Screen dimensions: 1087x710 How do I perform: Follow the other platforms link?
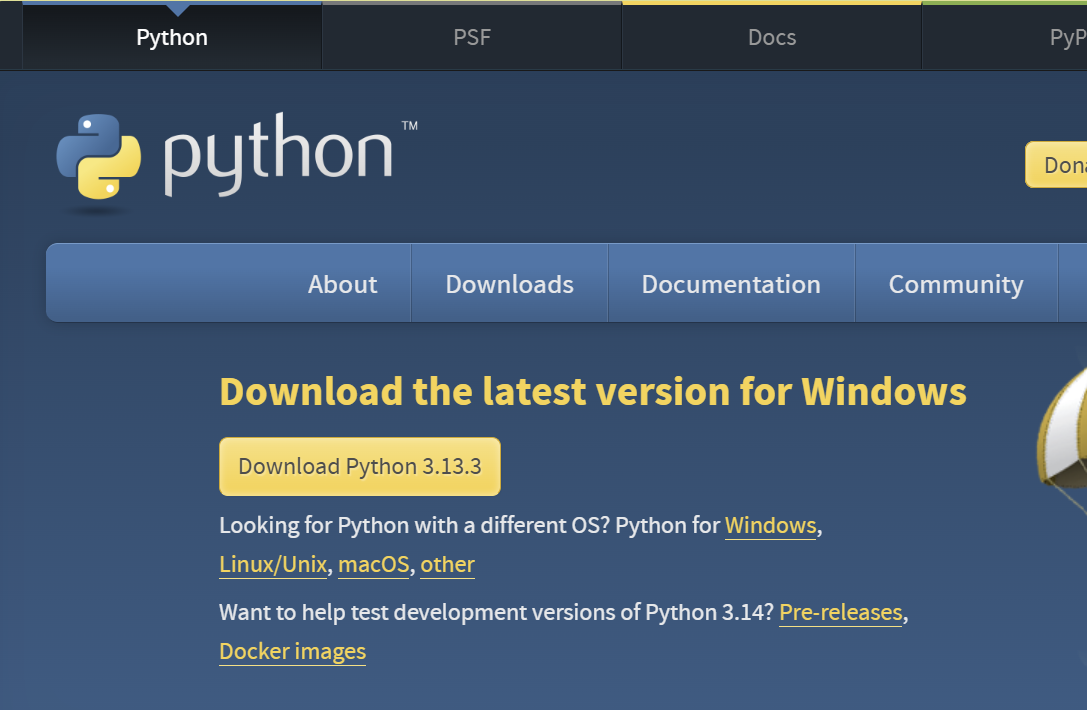click(x=448, y=564)
